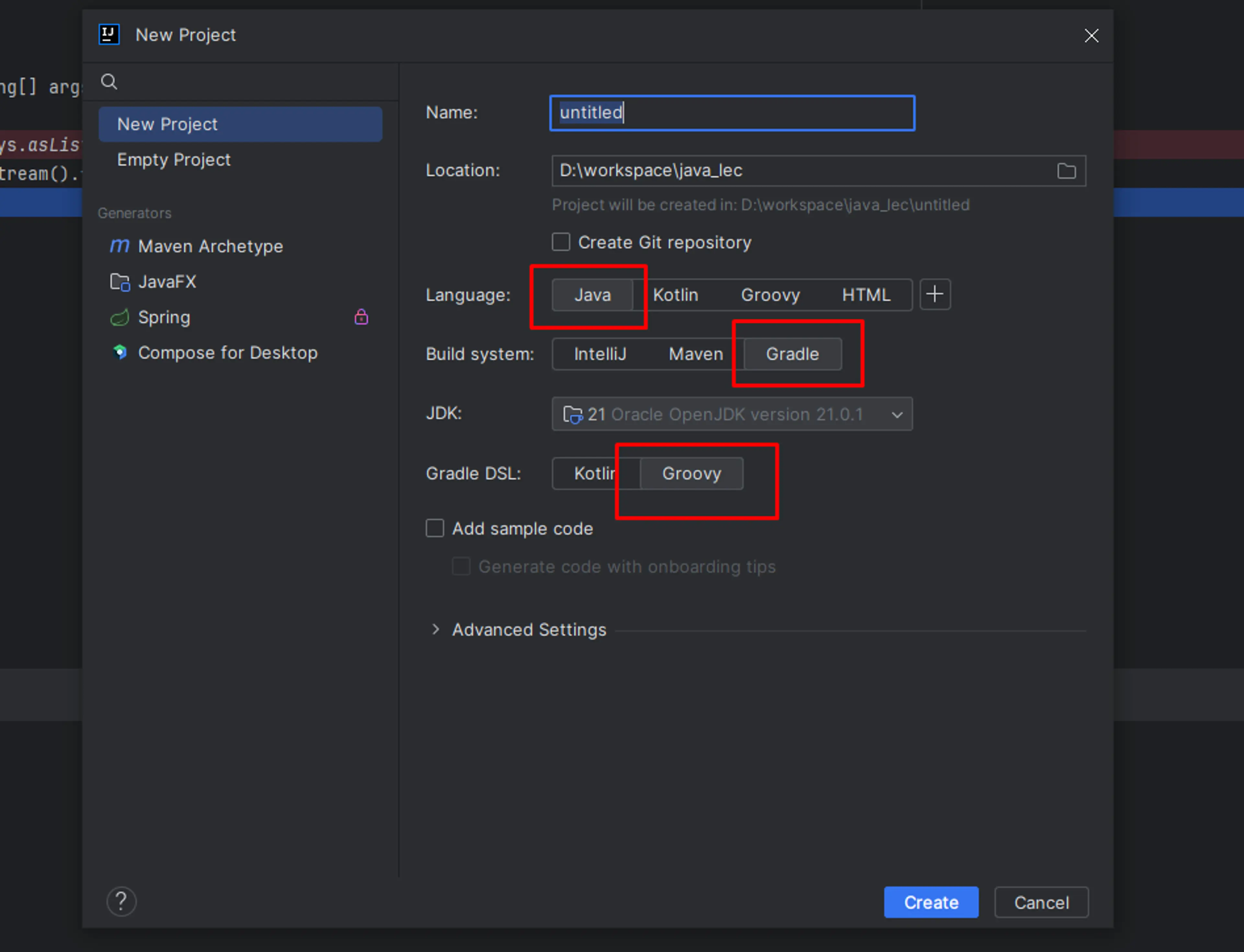Set Gradle DSL to Kotlin

tap(595, 473)
